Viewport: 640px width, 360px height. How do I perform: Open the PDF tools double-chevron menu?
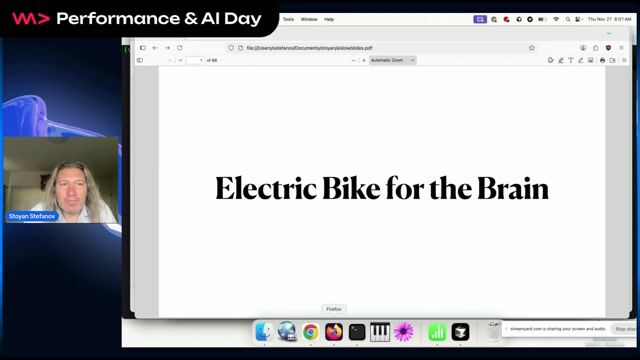tap(624, 60)
